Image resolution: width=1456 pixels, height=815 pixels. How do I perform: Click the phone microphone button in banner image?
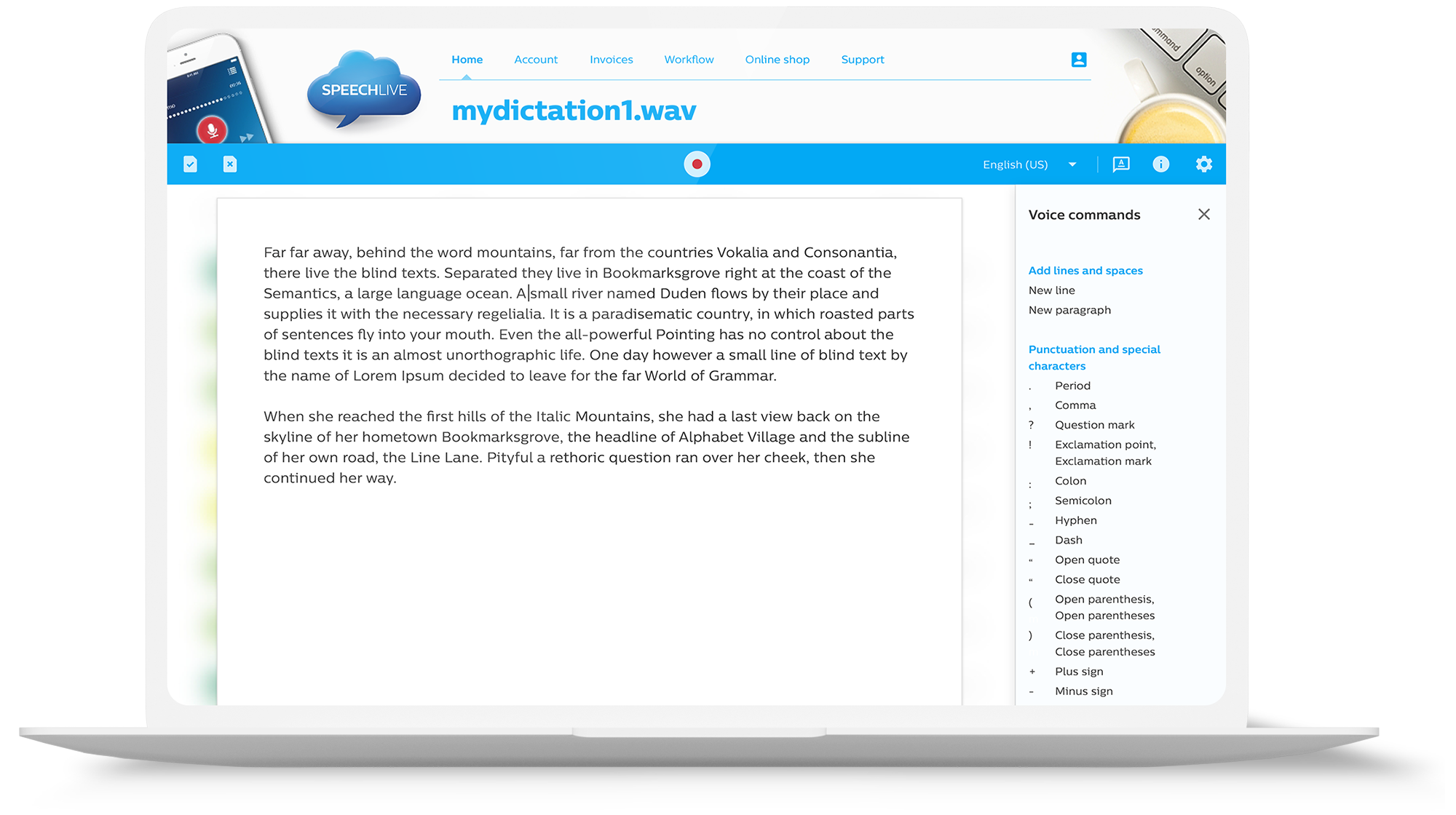pyautogui.click(x=212, y=130)
